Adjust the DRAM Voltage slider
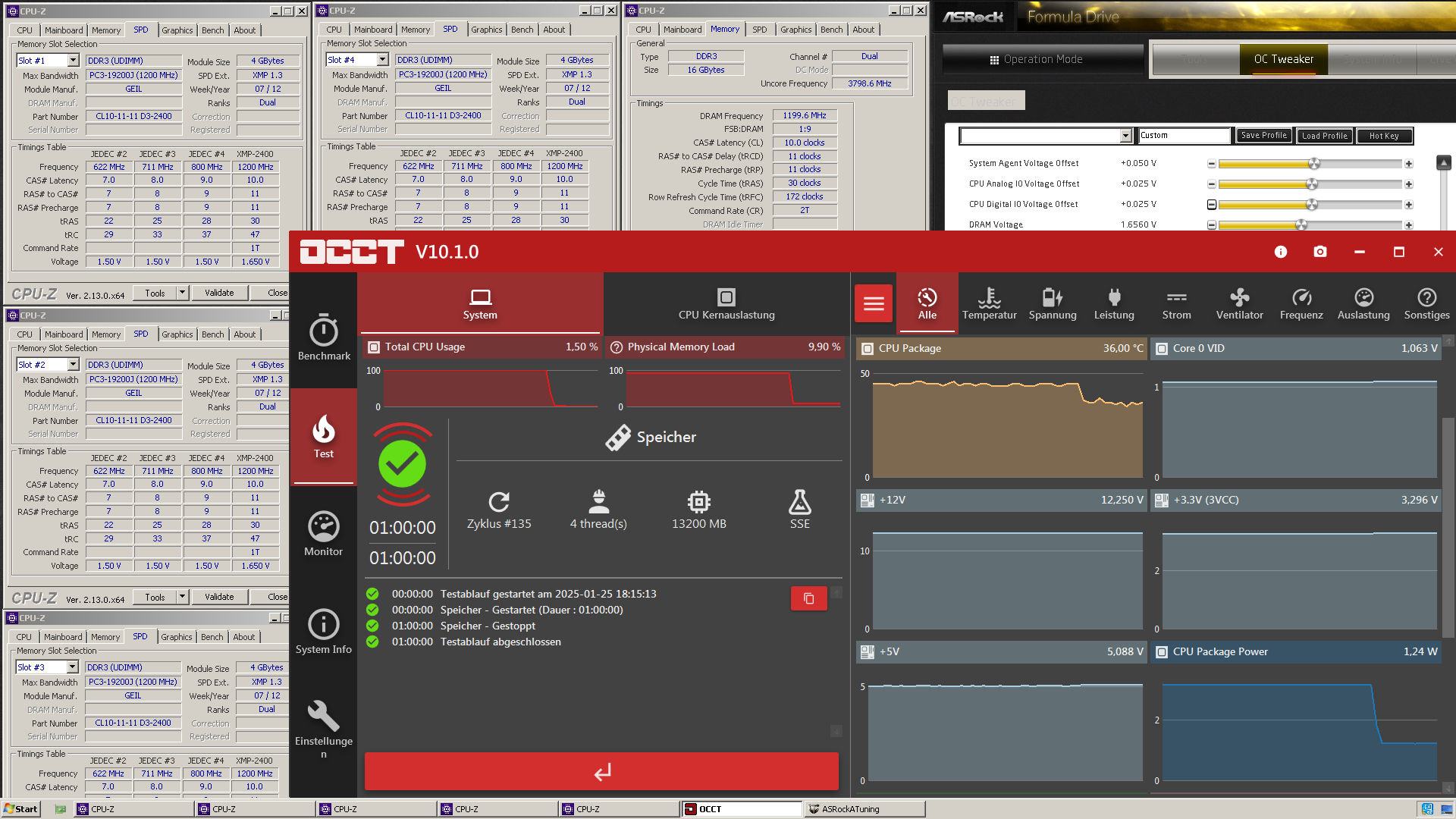 pyautogui.click(x=1301, y=225)
